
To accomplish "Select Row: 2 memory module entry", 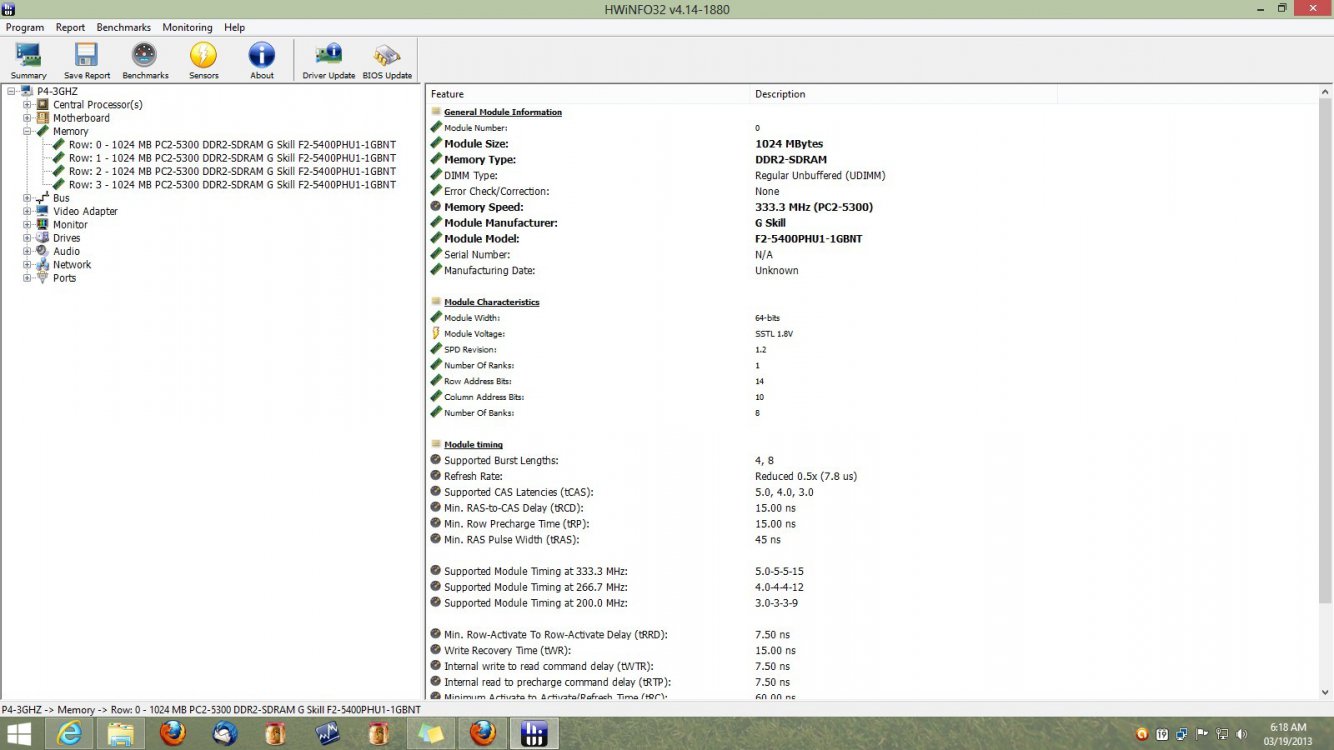I will click(x=232, y=171).
